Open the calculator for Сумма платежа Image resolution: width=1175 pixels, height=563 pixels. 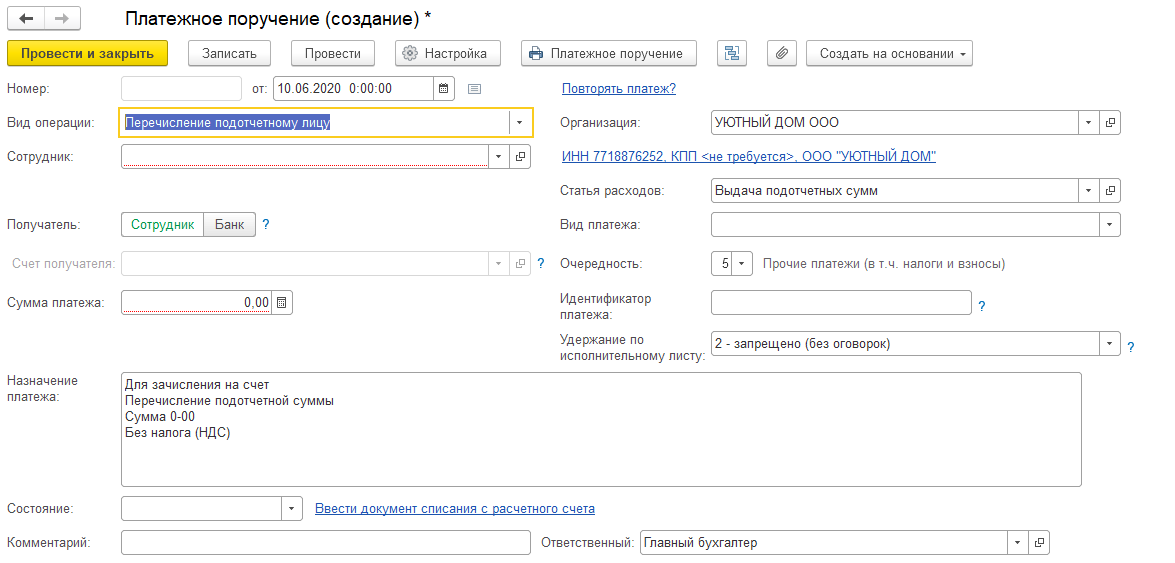pyautogui.click(x=282, y=303)
